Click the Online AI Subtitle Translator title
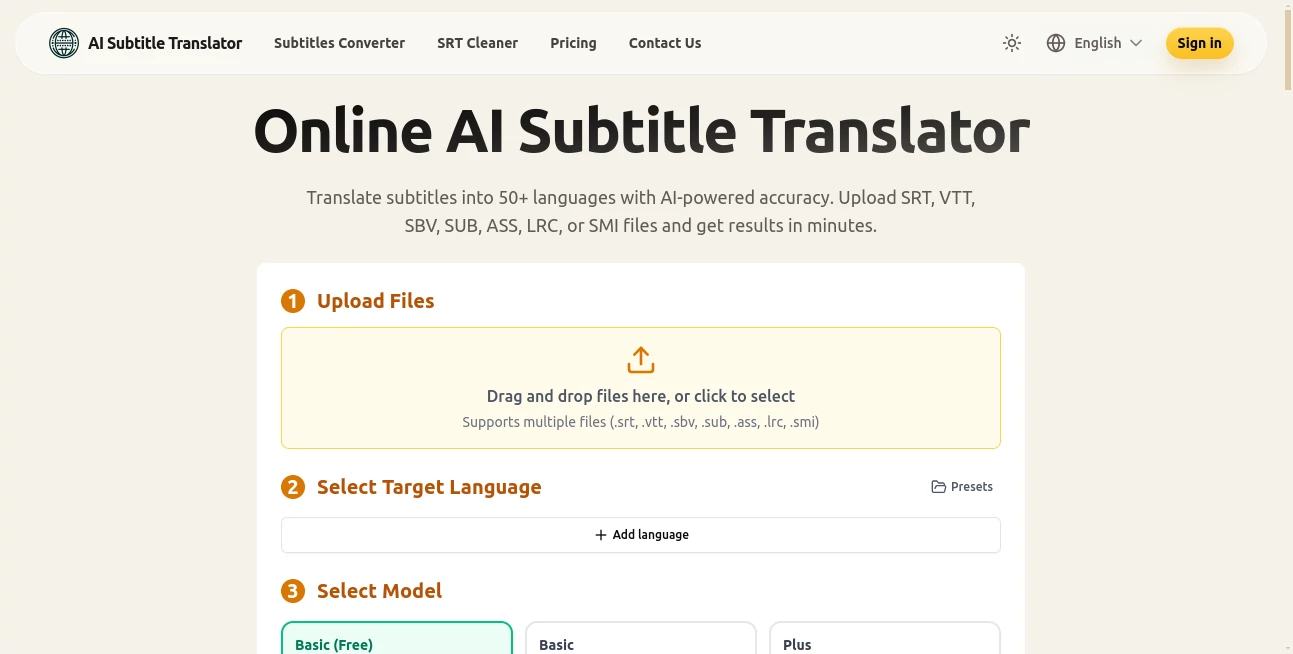The height and width of the screenshot is (654, 1293). click(641, 131)
